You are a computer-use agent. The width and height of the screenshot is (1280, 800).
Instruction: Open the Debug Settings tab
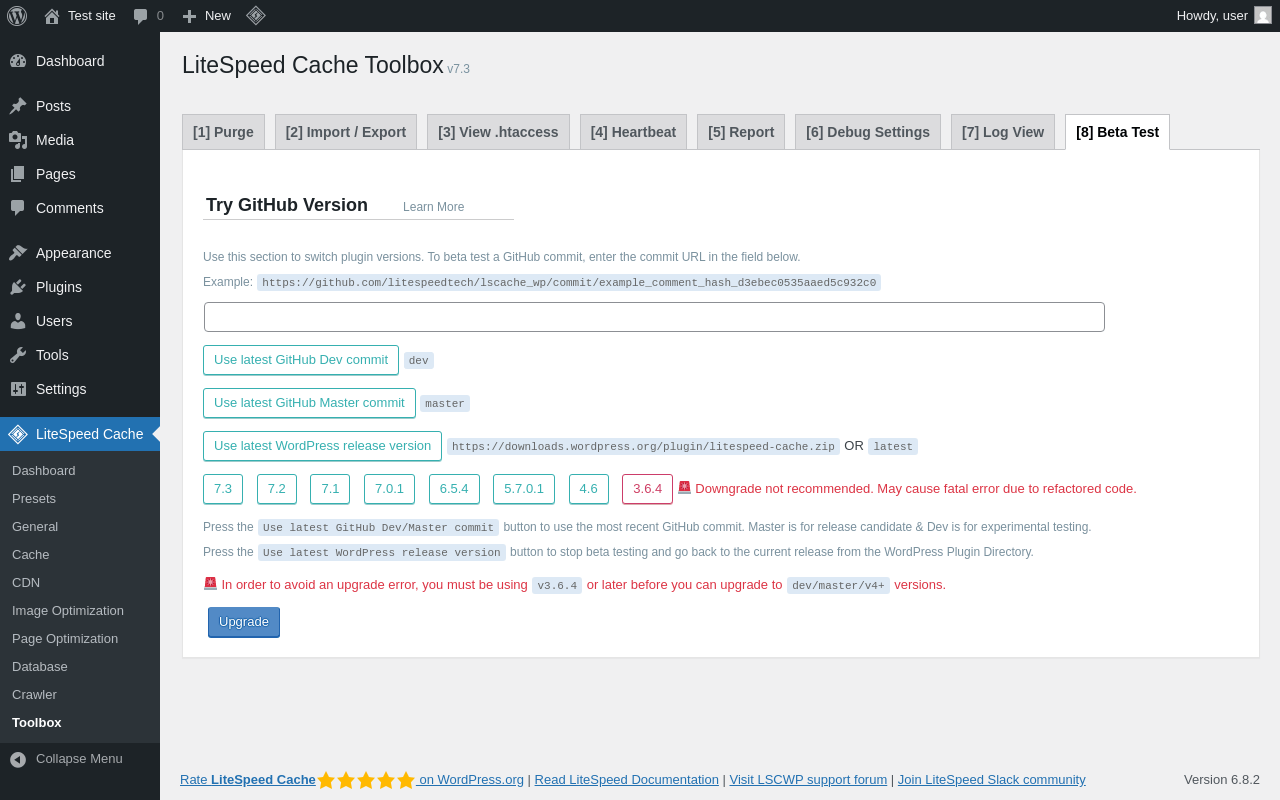(x=868, y=132)
